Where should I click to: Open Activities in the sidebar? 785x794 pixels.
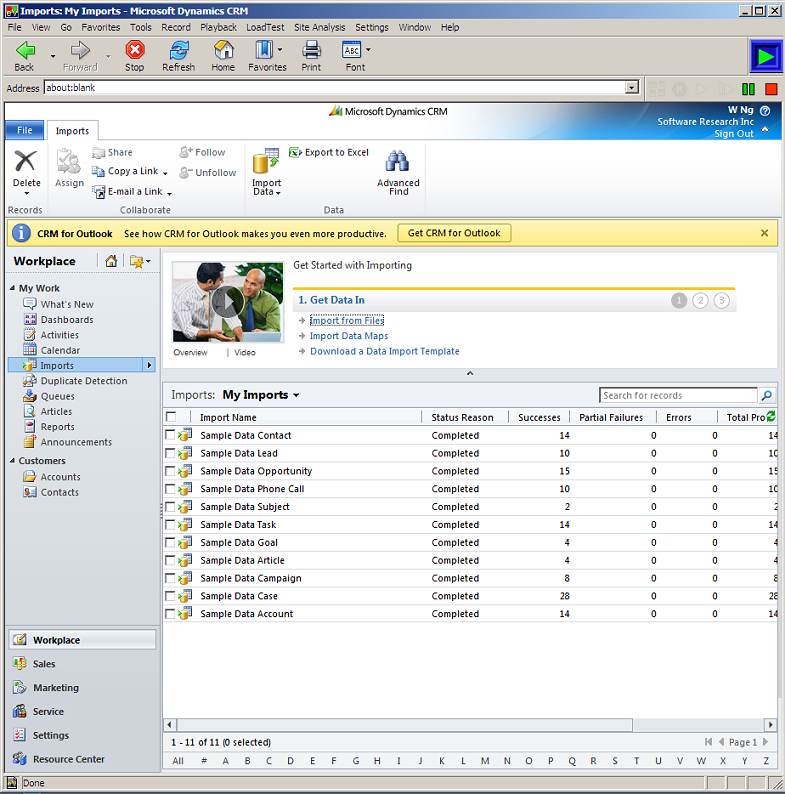coord(59,335)
